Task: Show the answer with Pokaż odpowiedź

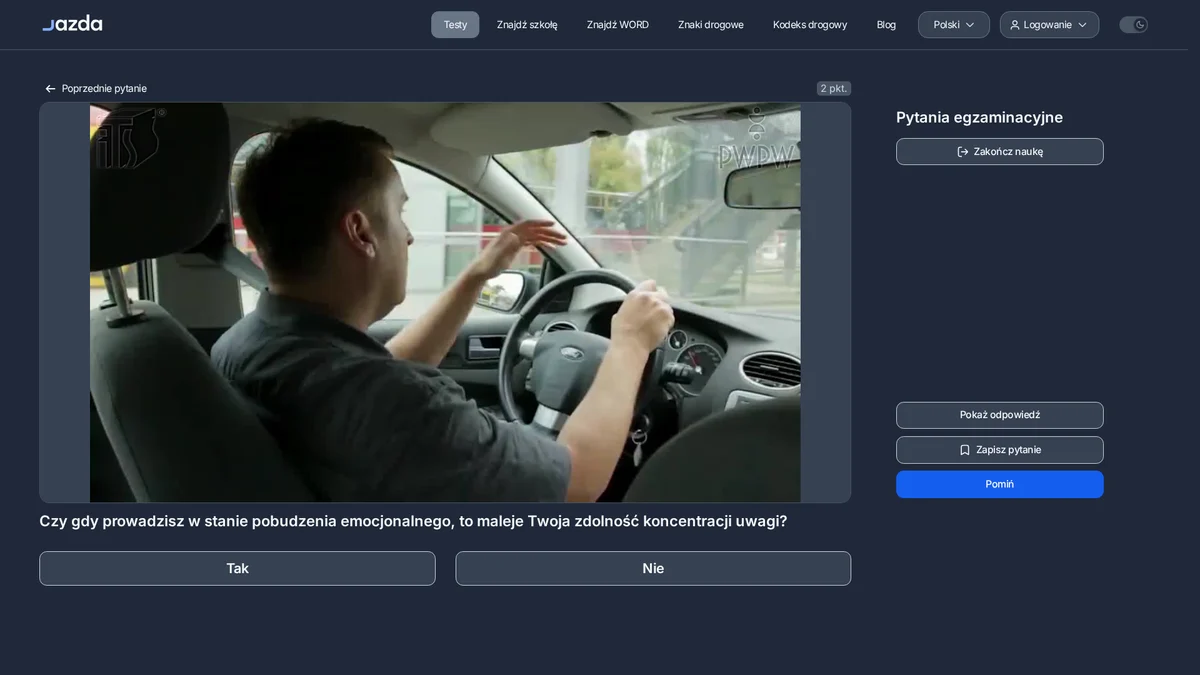Action: click(x=1000, y=415)
